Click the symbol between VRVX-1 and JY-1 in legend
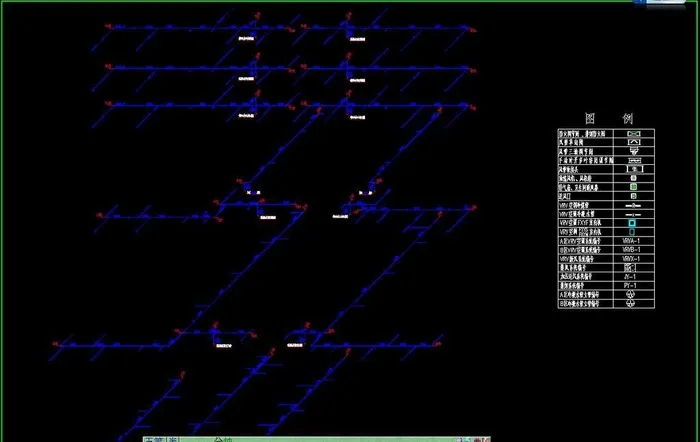 [x=632, y=268]
